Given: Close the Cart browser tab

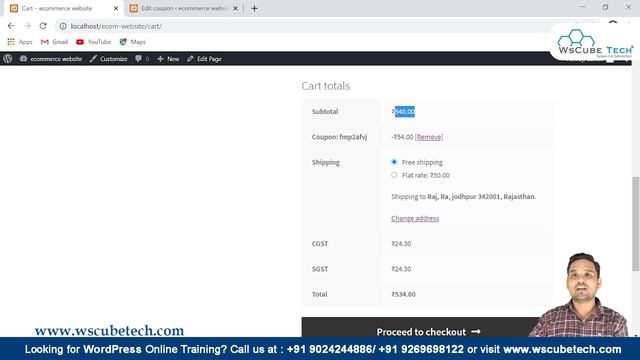Looking at the screenshot, I should [116, 8].
